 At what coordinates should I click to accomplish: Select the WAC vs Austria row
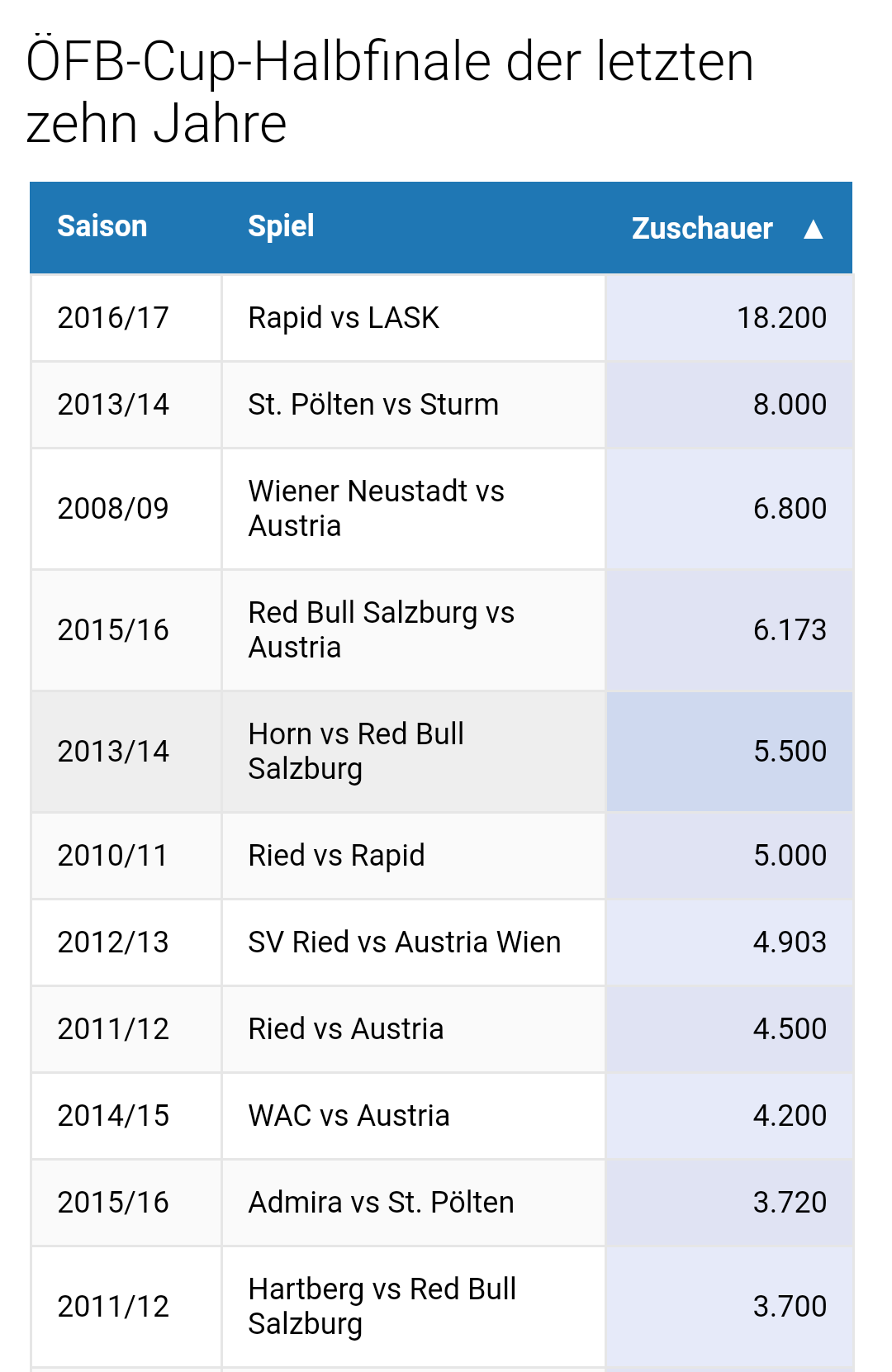[x=442, y=1116]
